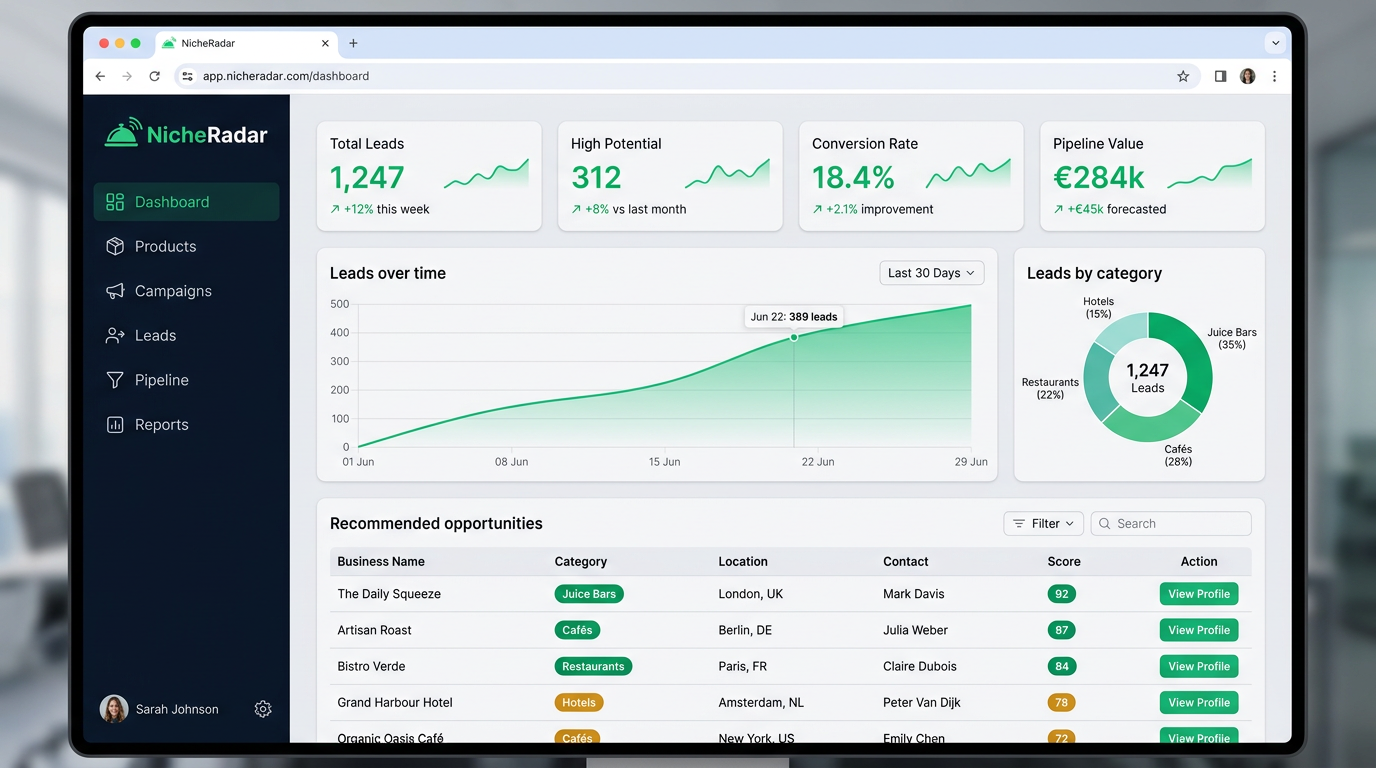This screenshot has width=1376, height=768.
Task: Click the Pipeline Value €284k
Action: (x=1099, y=177)
